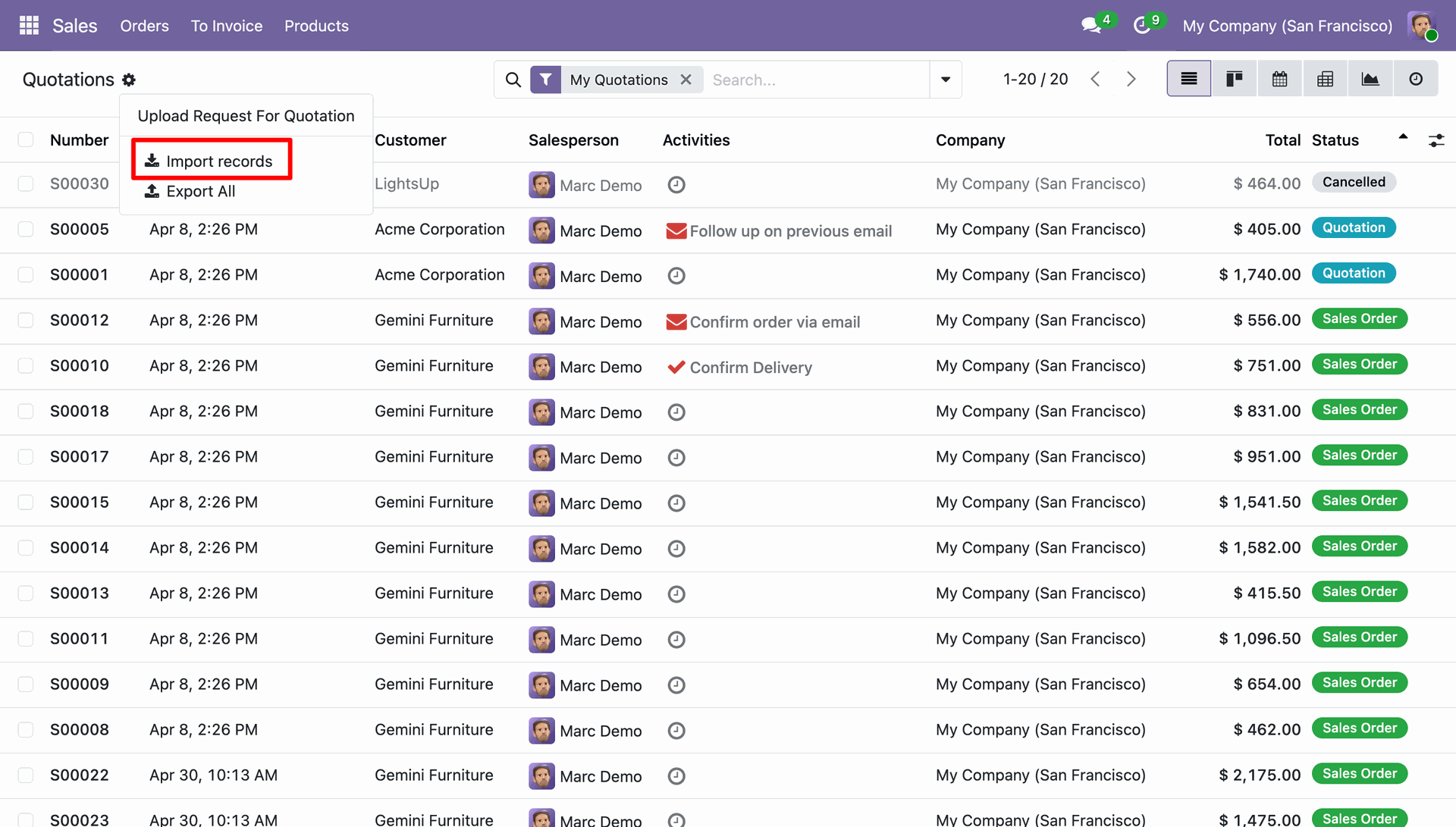The width and height of the screenshot is (1456, 827).
Task: Click activity clock icon for S00030
Action: (x=676, y=185)
